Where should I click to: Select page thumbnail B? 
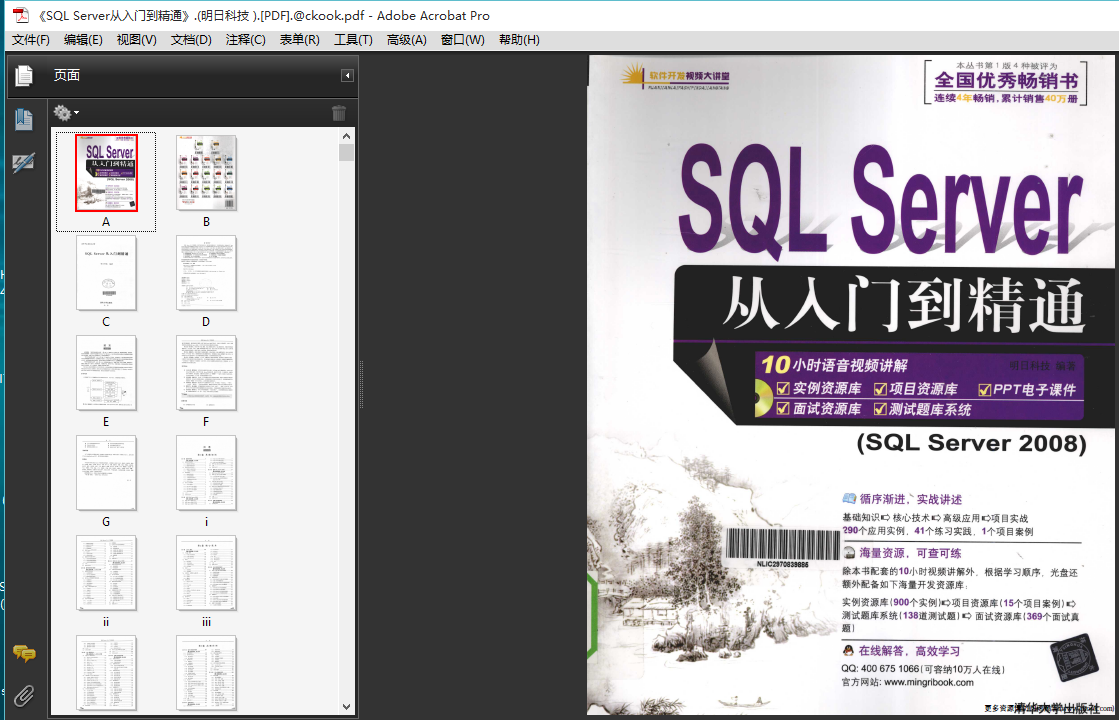coord(206,173)
